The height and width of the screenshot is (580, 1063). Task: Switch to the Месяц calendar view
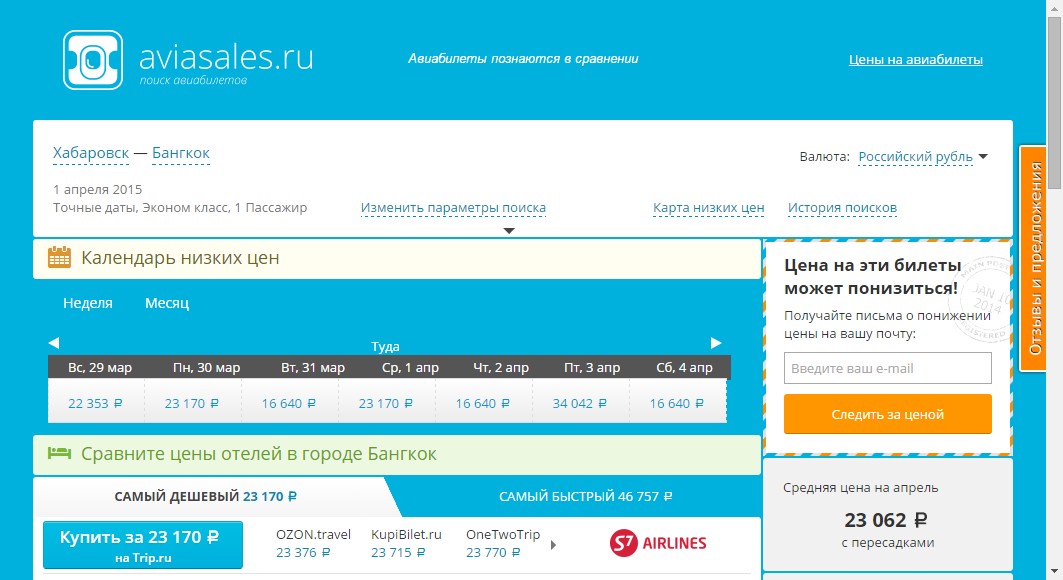pos(167,303)
